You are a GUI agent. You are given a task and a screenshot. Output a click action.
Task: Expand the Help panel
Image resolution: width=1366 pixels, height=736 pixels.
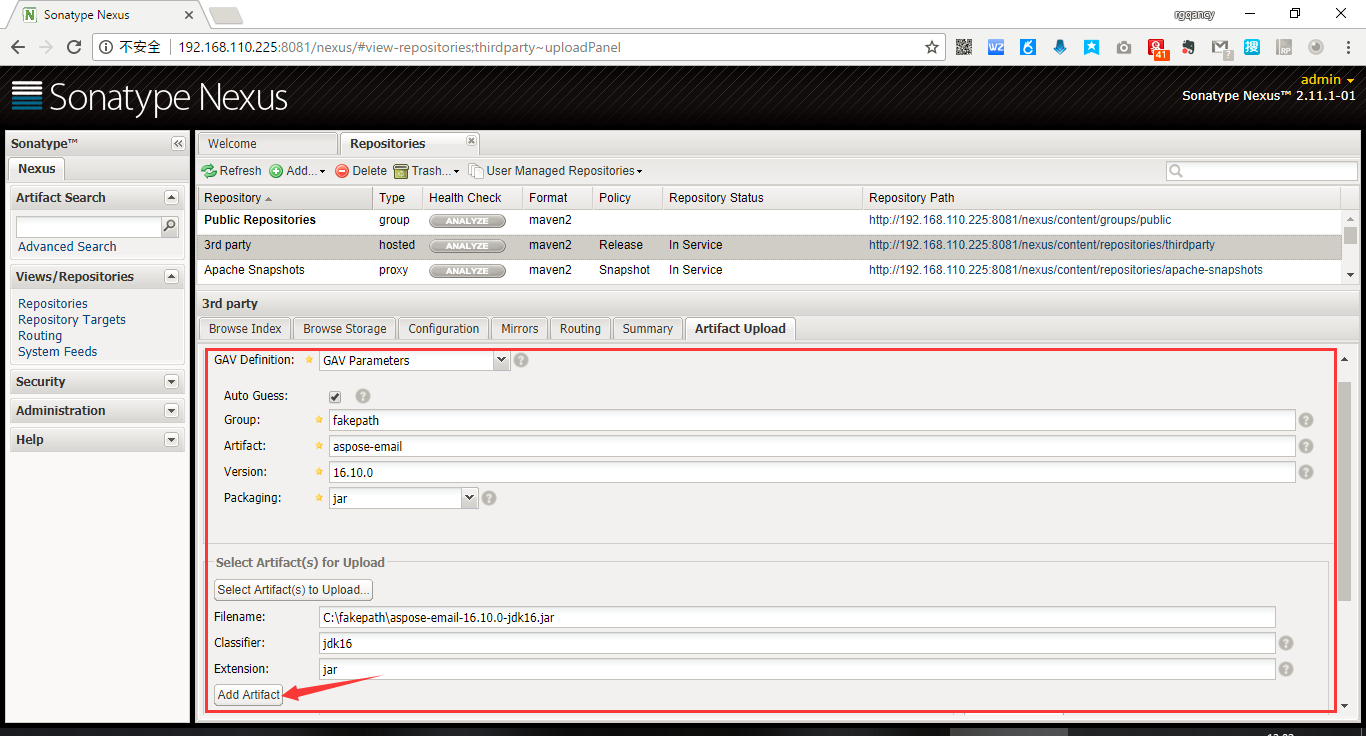pyautogui.click(x=171, y=440)
